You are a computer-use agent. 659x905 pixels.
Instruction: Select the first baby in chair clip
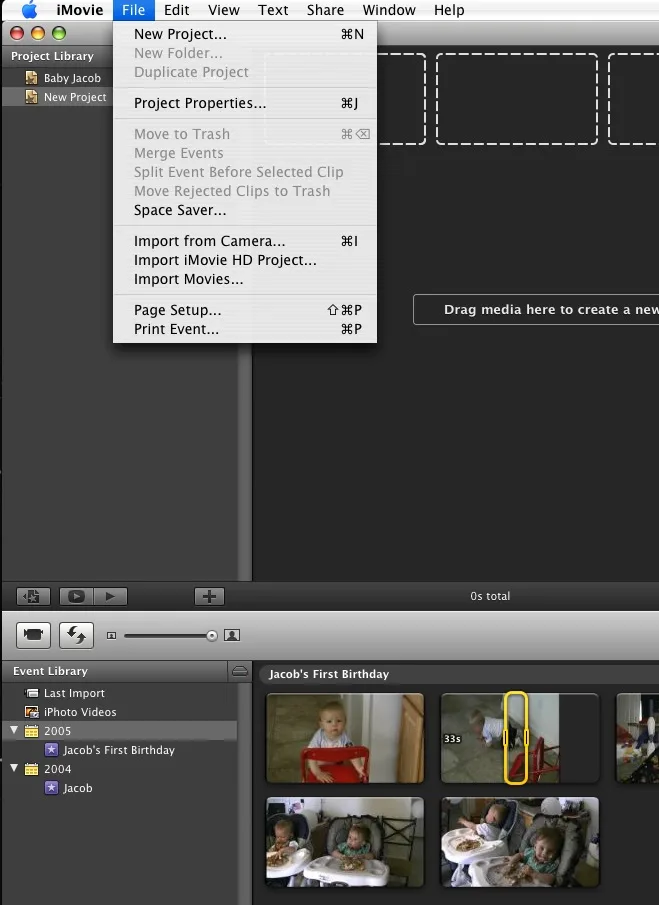[x=345, y=738]
